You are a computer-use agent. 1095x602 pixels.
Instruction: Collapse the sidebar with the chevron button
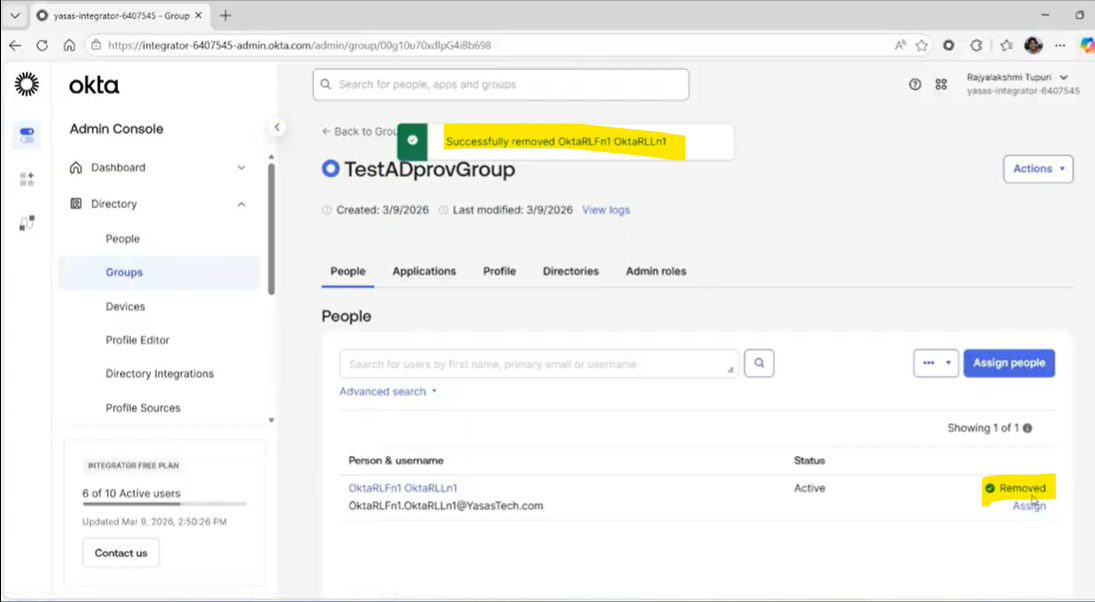pos(277,127)
